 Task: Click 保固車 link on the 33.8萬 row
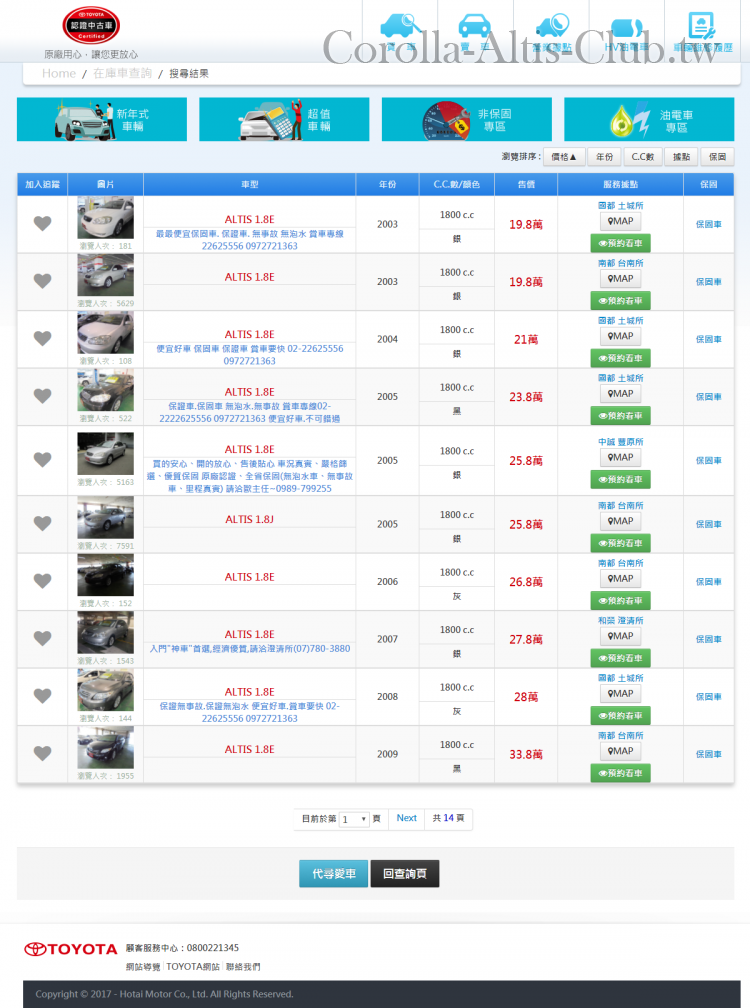click(708, 754)
